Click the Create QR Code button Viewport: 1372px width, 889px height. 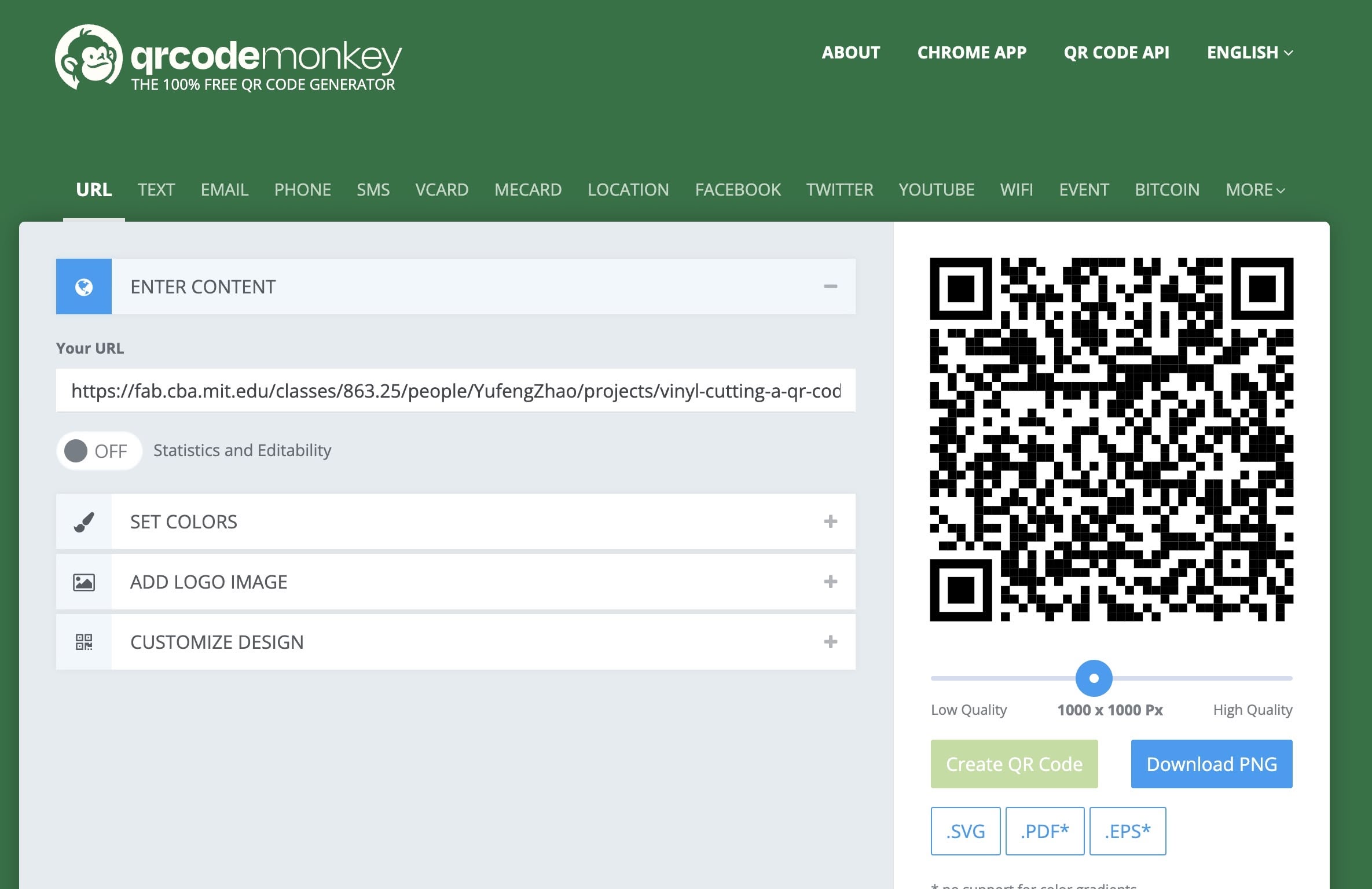(1014, 764)
